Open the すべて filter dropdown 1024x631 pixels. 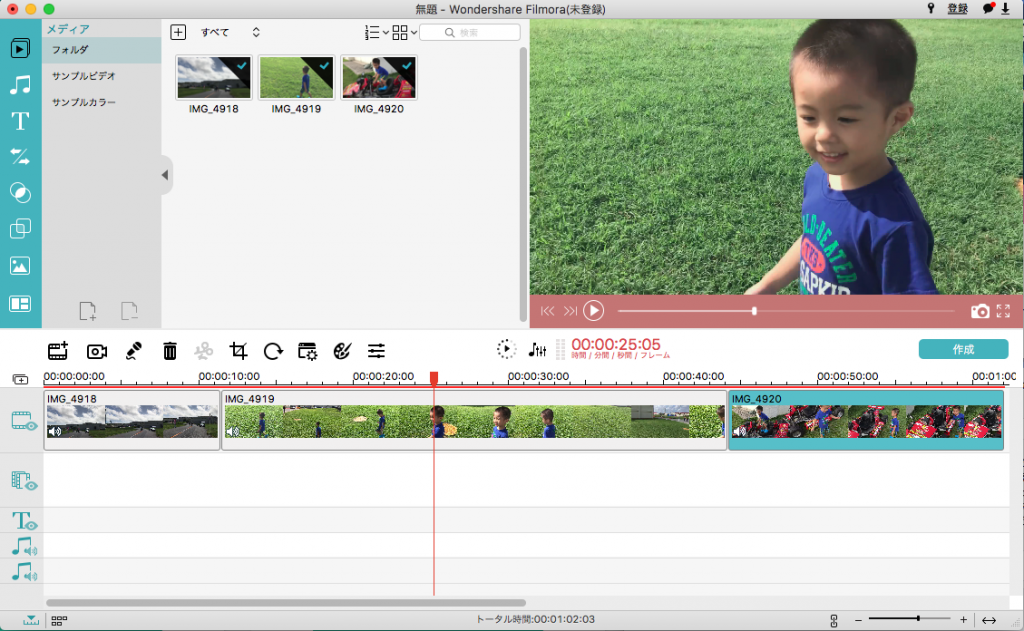231,33
